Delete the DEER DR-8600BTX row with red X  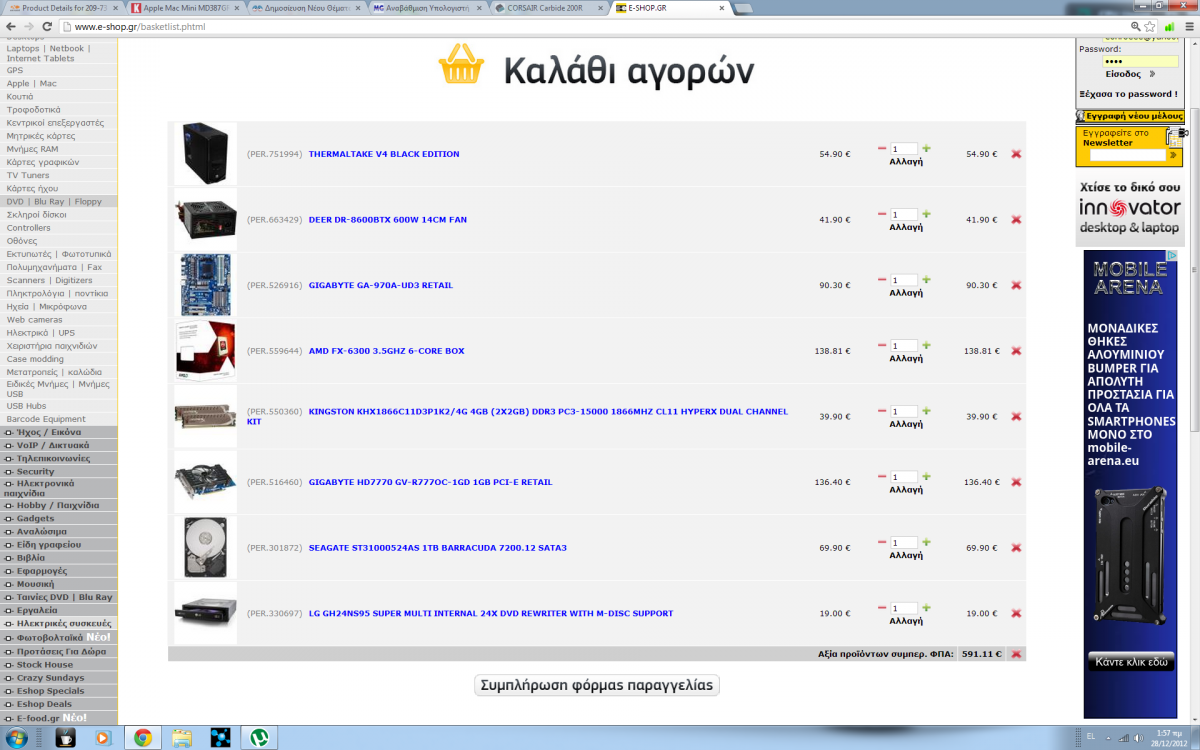pos(1016,220)
